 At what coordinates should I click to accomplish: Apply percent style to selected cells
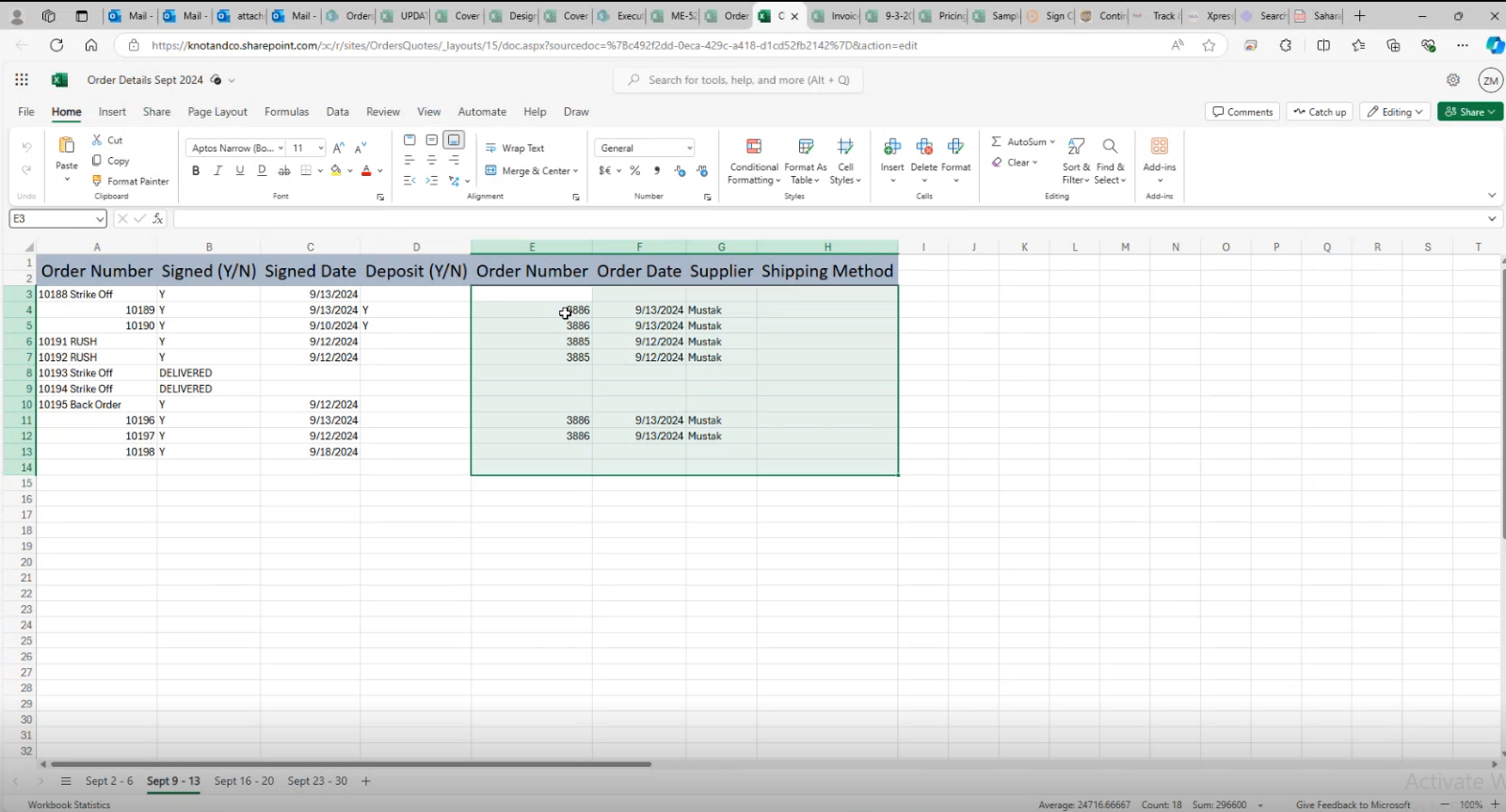pos(635,170)
